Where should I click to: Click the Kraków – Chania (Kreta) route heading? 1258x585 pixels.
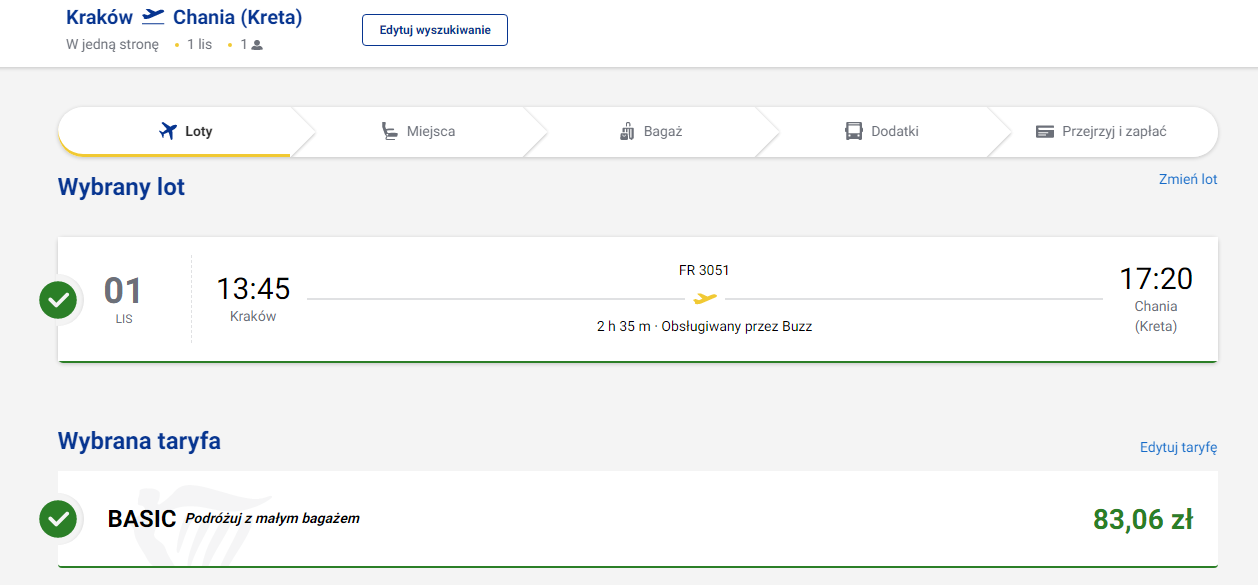tap(184, 17)
